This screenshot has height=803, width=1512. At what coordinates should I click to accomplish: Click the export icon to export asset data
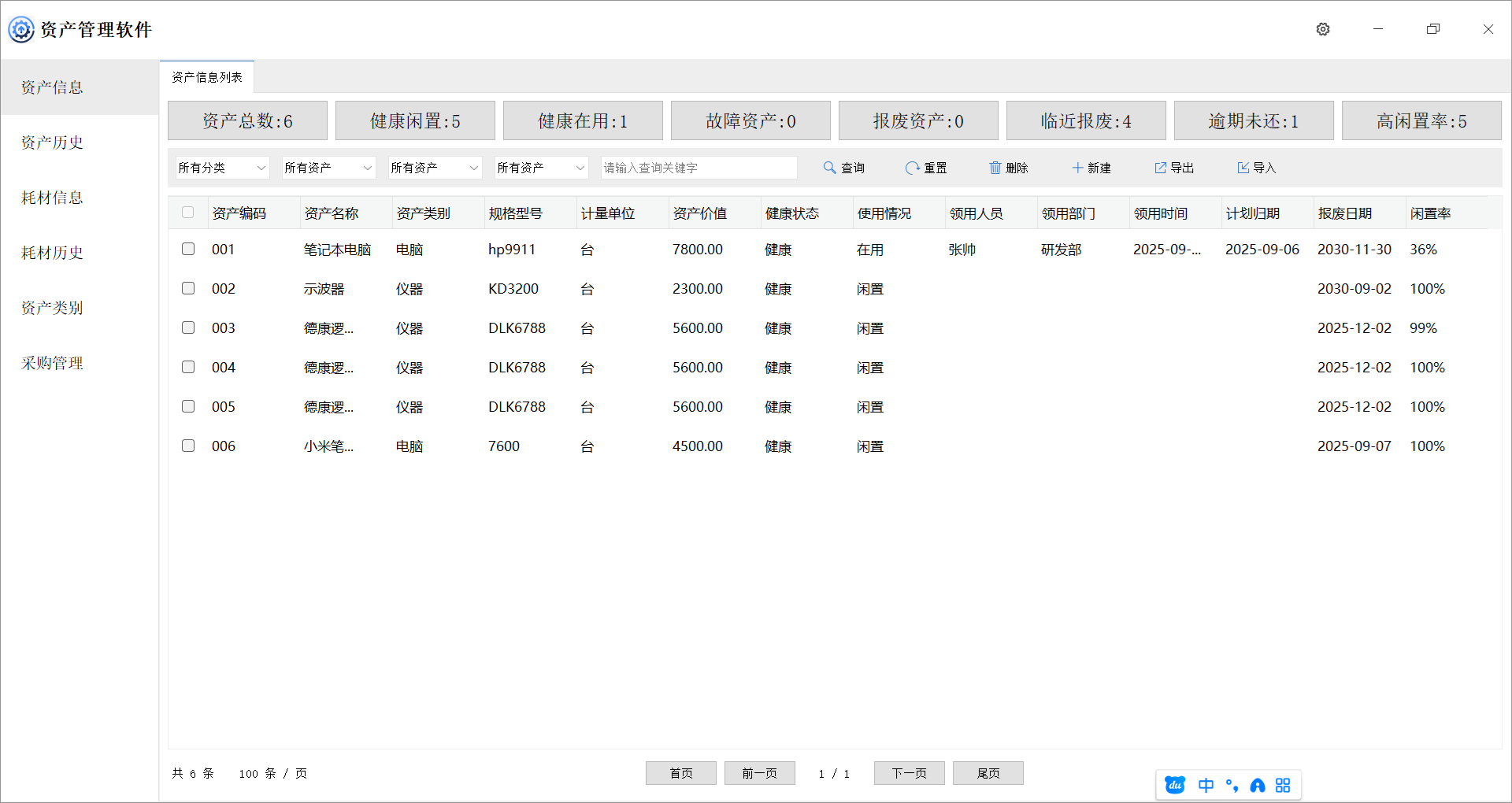tap(1160, 167)
